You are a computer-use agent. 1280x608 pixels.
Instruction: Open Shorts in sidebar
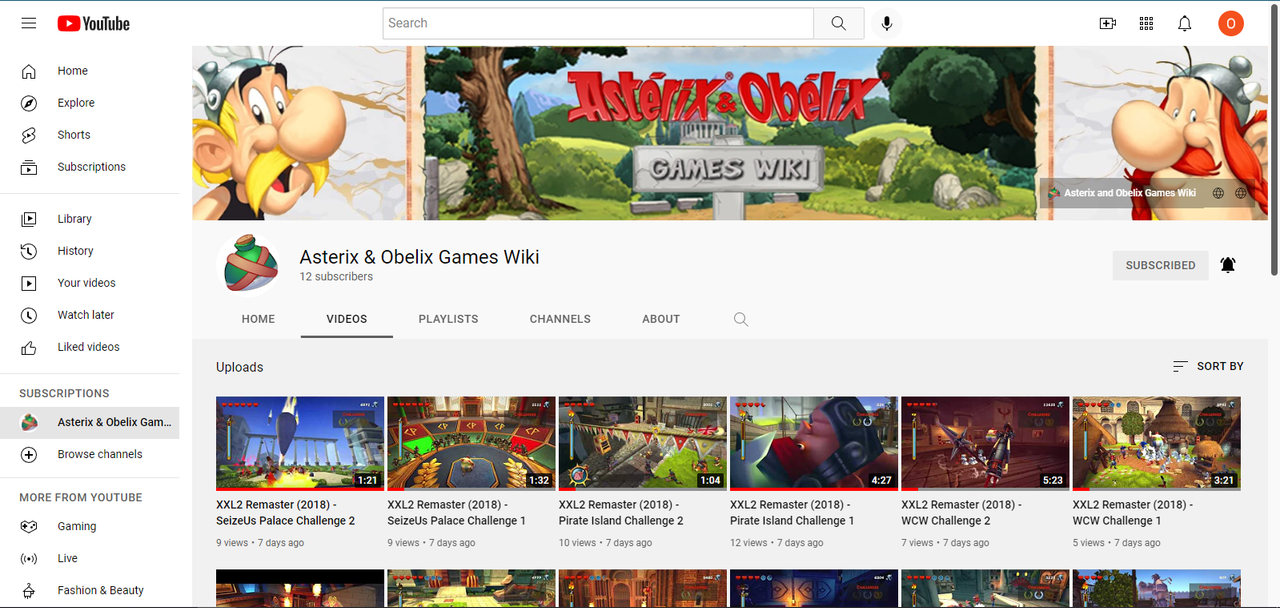click(x=90, y=135)
